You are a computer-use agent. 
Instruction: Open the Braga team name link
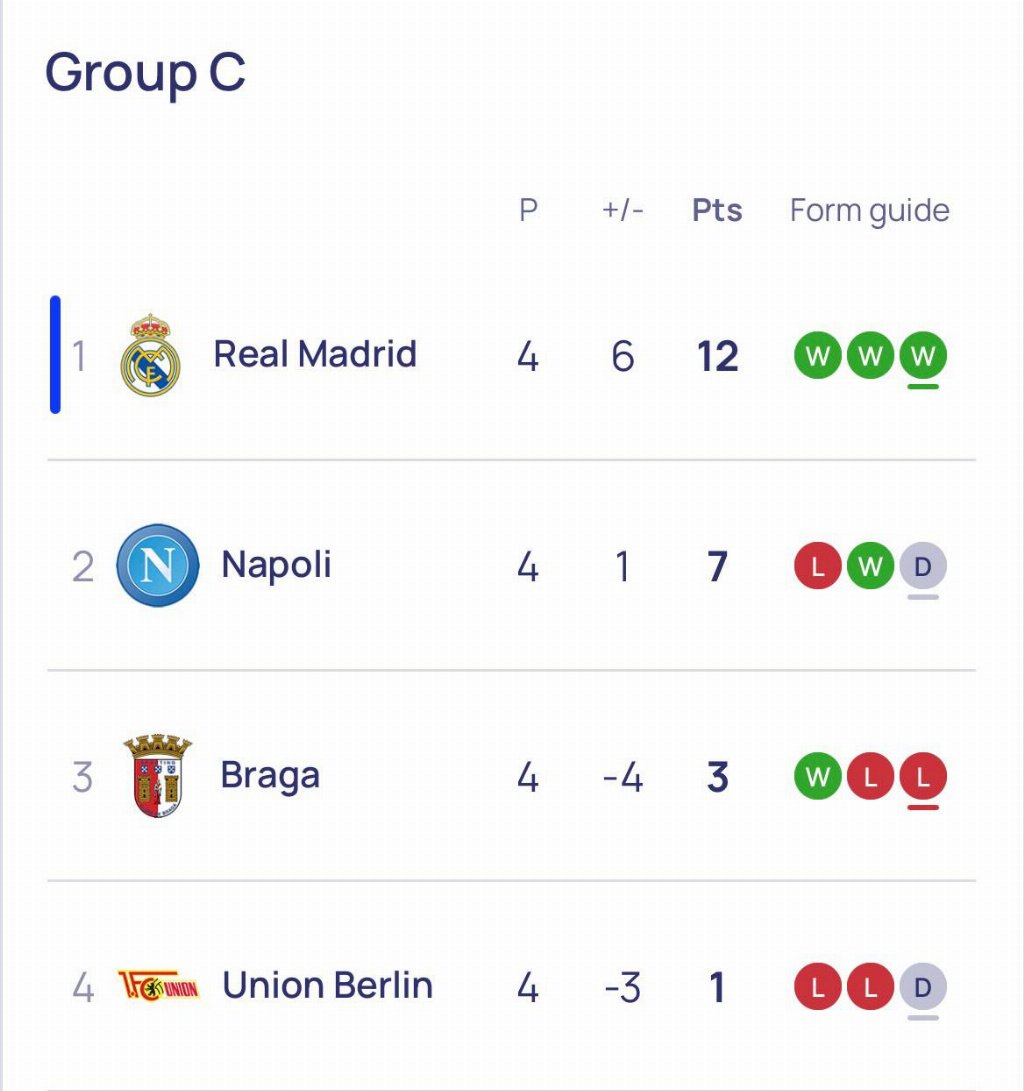coord(270,775)
